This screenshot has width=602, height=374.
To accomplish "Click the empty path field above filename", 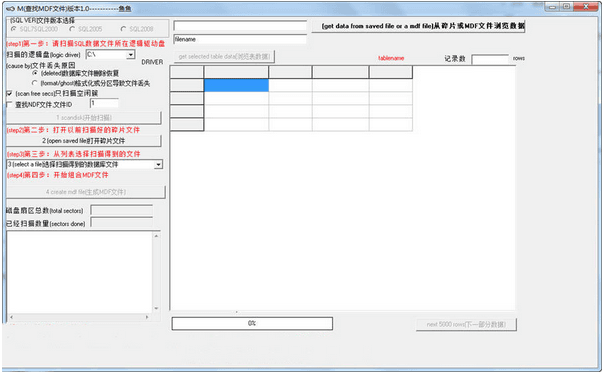I will pyautogui.click(x=240, y=26).
